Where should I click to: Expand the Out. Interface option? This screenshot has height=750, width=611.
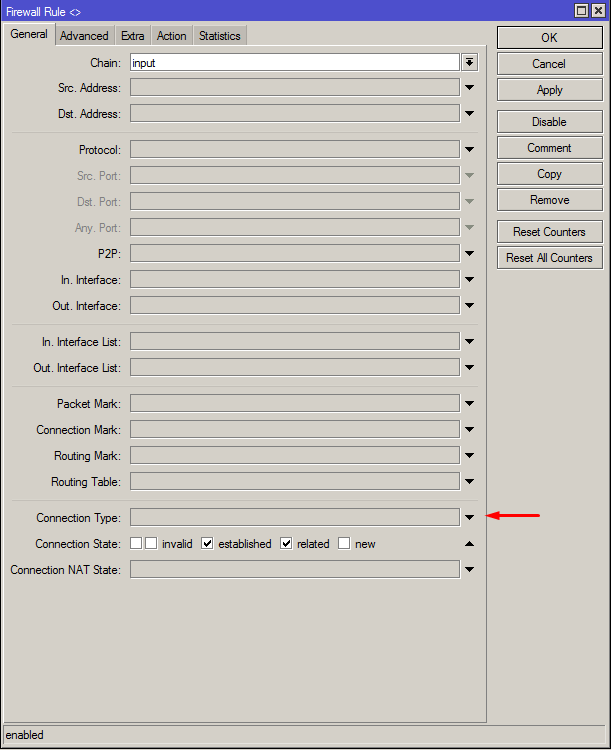click(x=469, y=305)
